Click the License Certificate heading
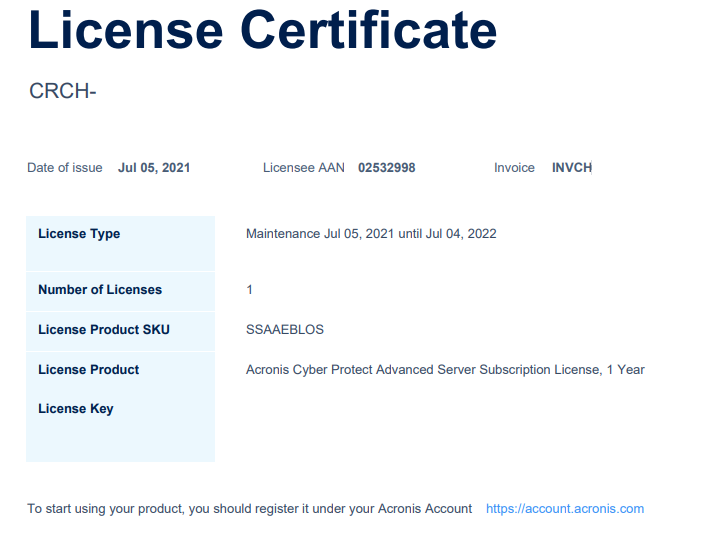This screenshot has height=543, width=727. 262,30
